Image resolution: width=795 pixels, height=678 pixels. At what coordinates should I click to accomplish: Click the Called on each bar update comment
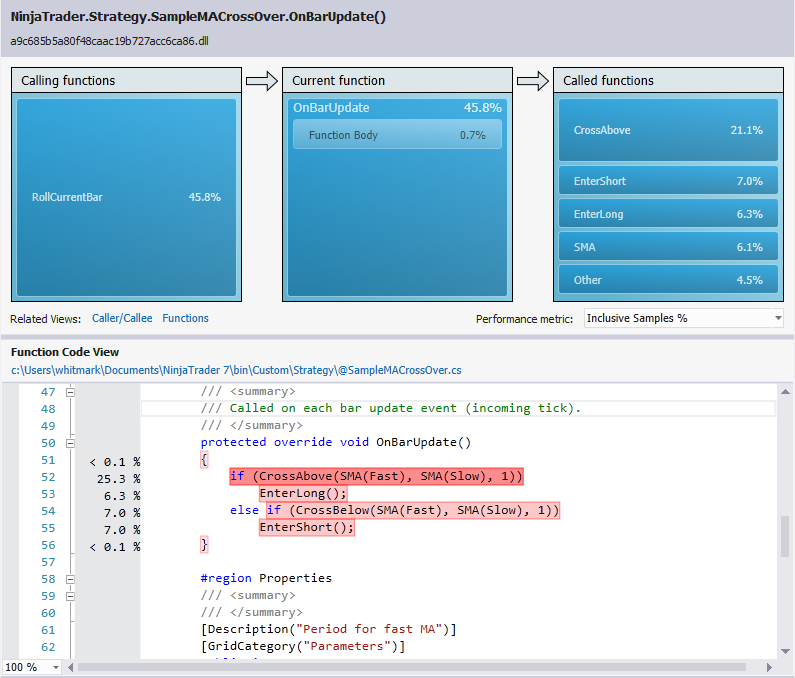(391, 408)
